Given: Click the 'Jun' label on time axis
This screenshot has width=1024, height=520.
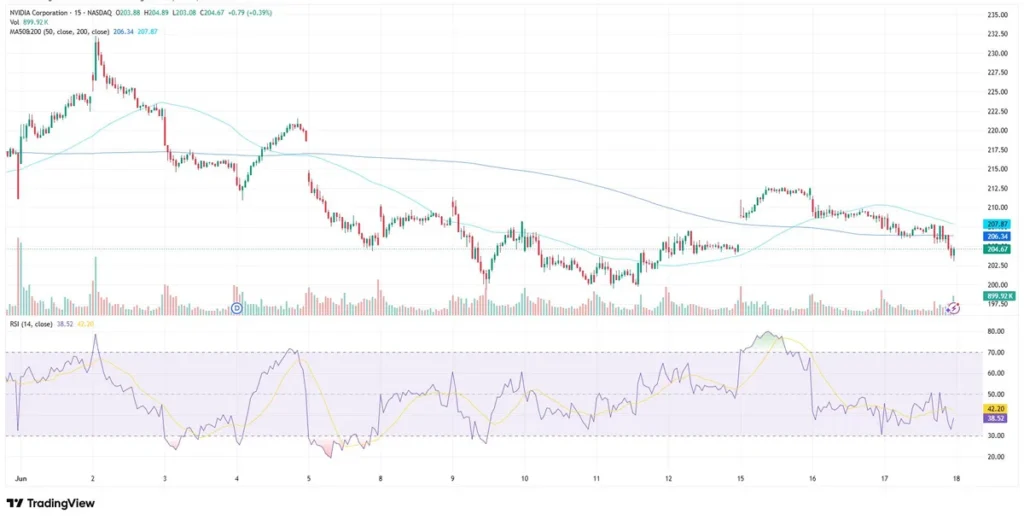Looking at the screenshot, I should (x=20, y=478).
